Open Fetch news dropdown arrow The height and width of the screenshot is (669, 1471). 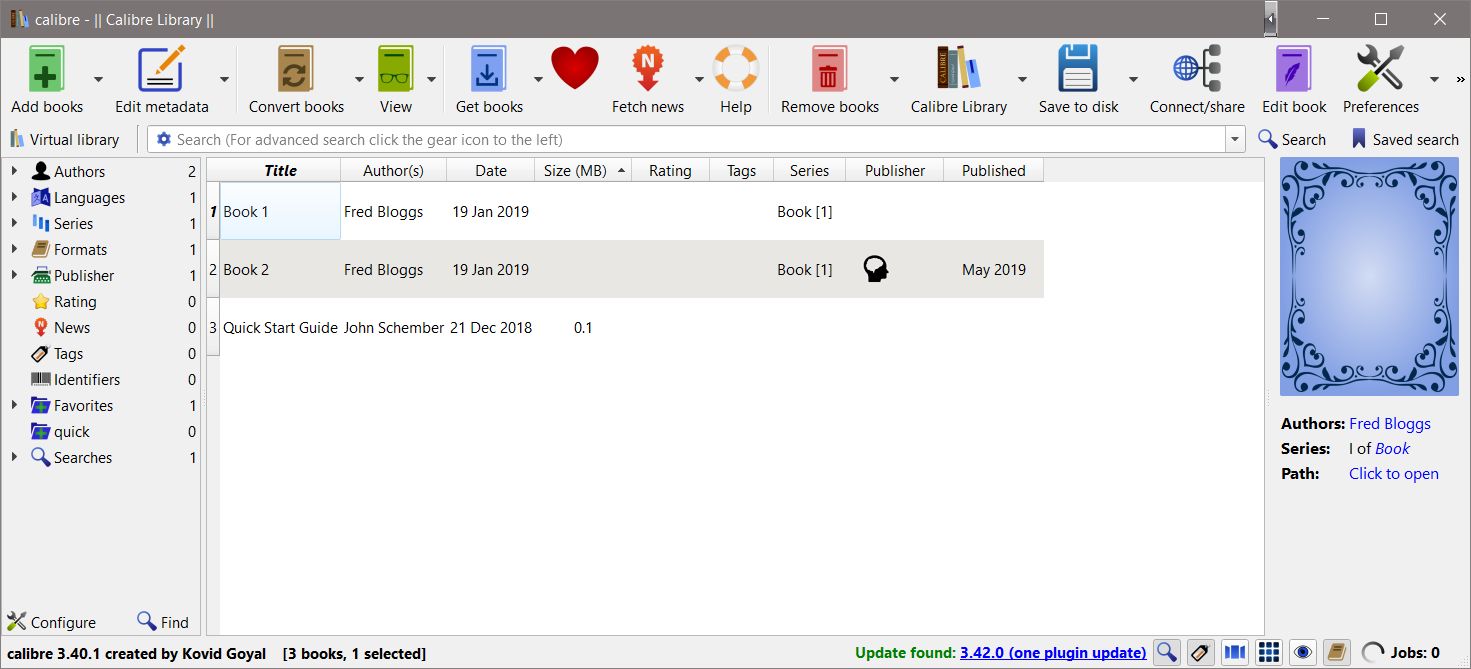click(699, 80)
